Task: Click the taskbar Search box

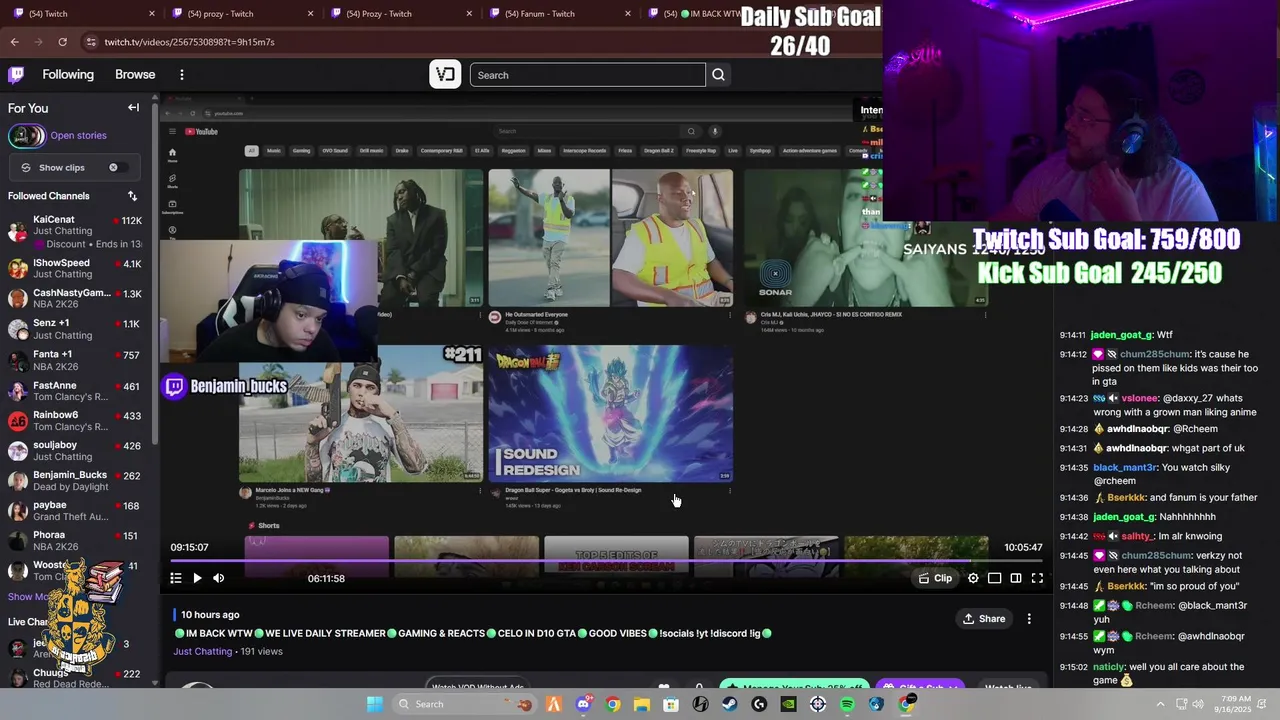Action: tap(466, 704)
